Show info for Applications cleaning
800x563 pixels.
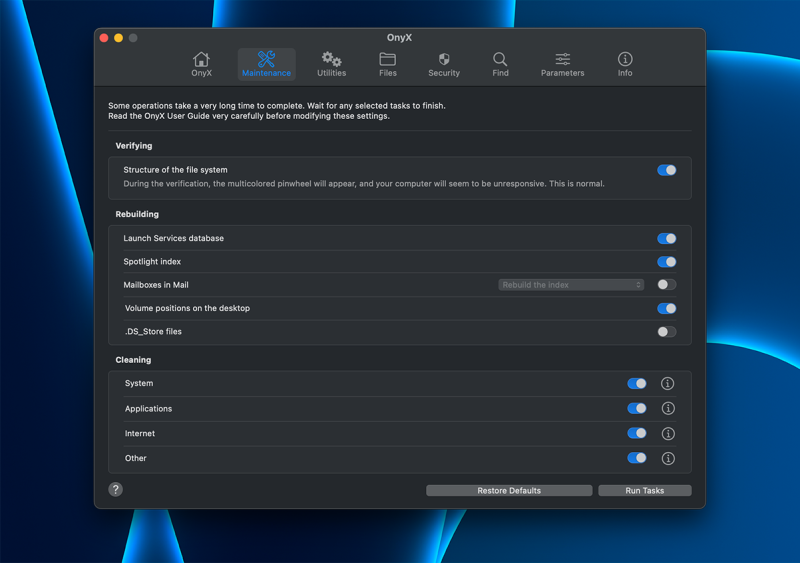pyautogui.click(x=668, y=409)
